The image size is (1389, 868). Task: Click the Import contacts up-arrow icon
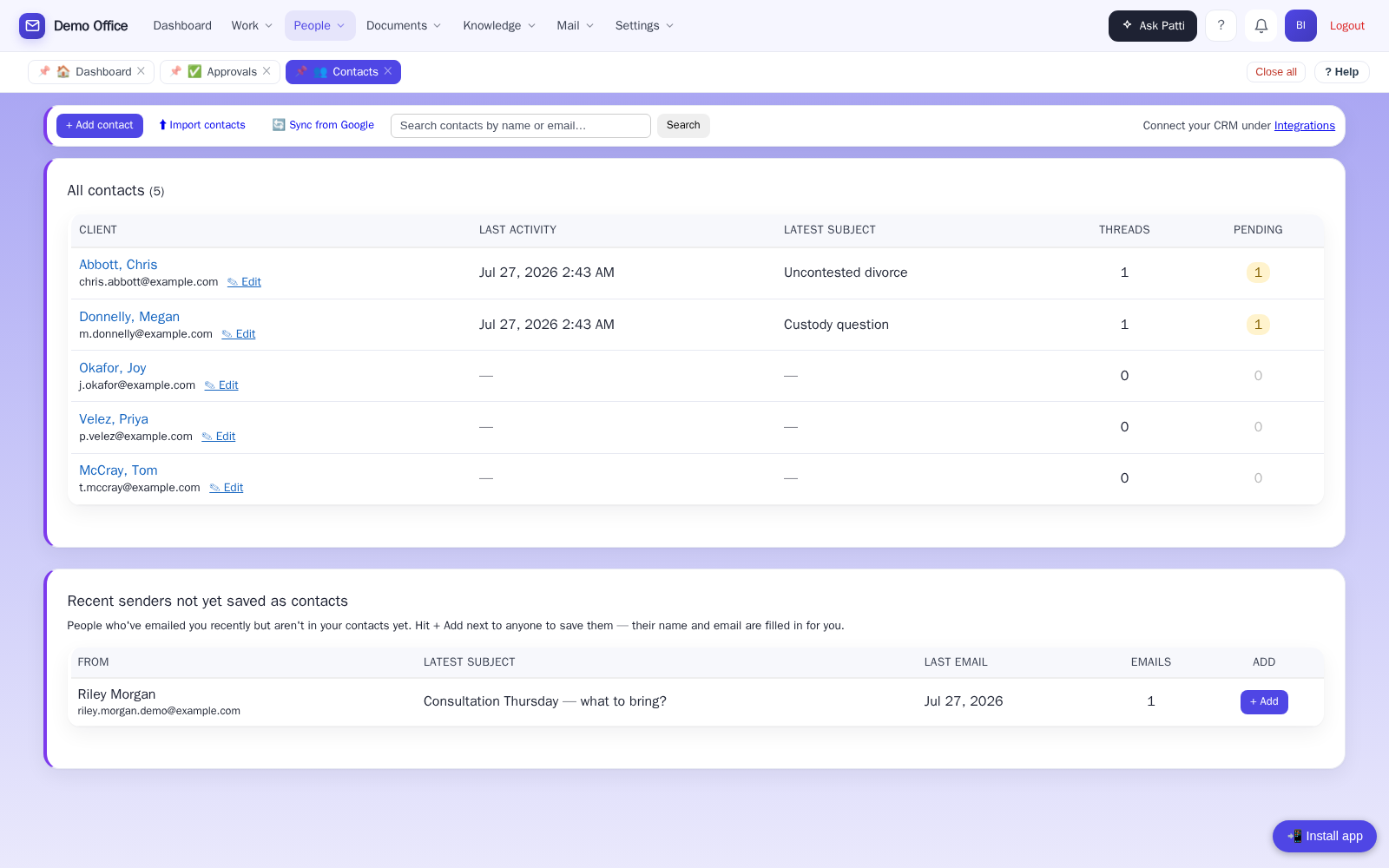pos(162,125)
